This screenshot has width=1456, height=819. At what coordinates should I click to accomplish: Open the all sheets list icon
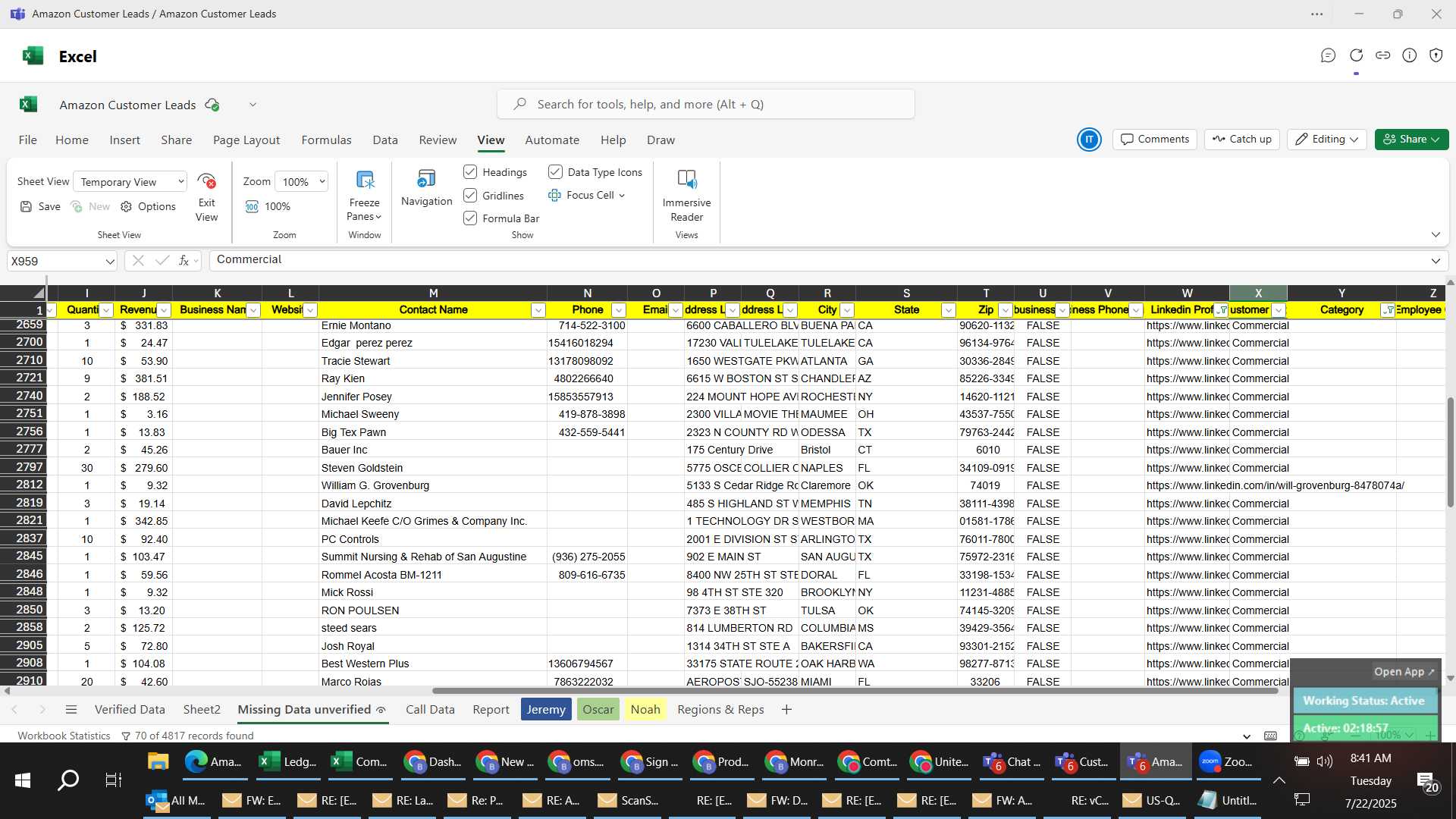tap(71, 710)
